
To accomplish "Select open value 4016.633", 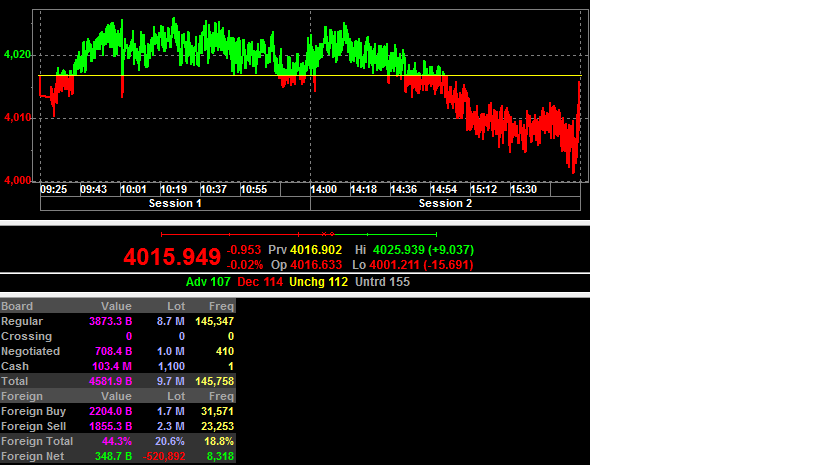I will tap(316, 265).
